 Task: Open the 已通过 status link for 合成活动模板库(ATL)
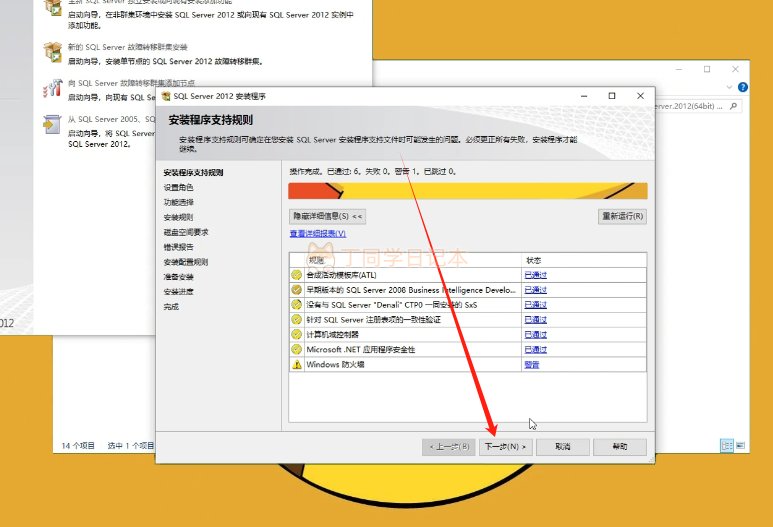click(535, 275)
